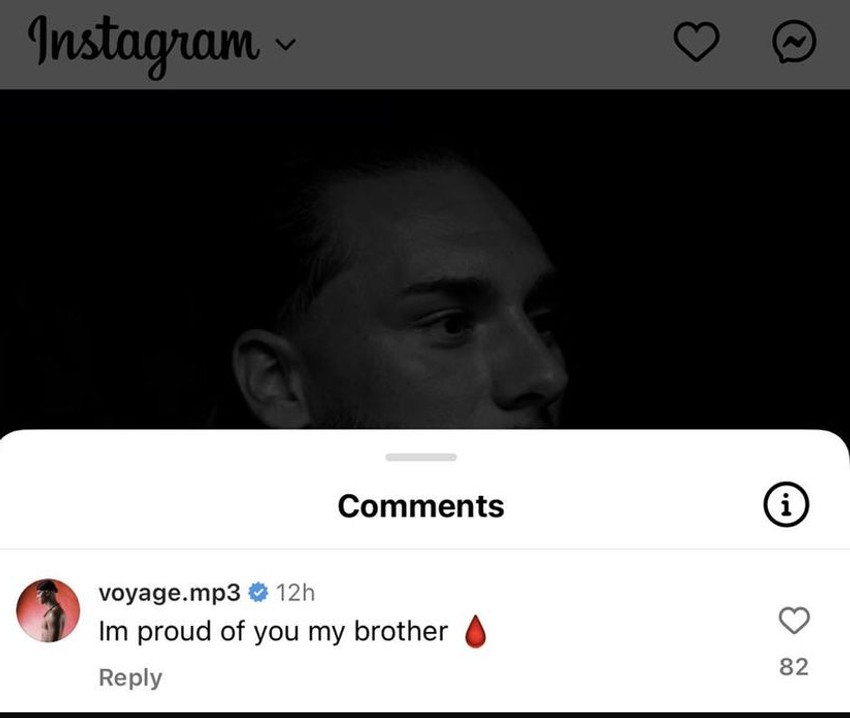
Task: Open Messenger direct messages icon
Action: tap(795, 41)
